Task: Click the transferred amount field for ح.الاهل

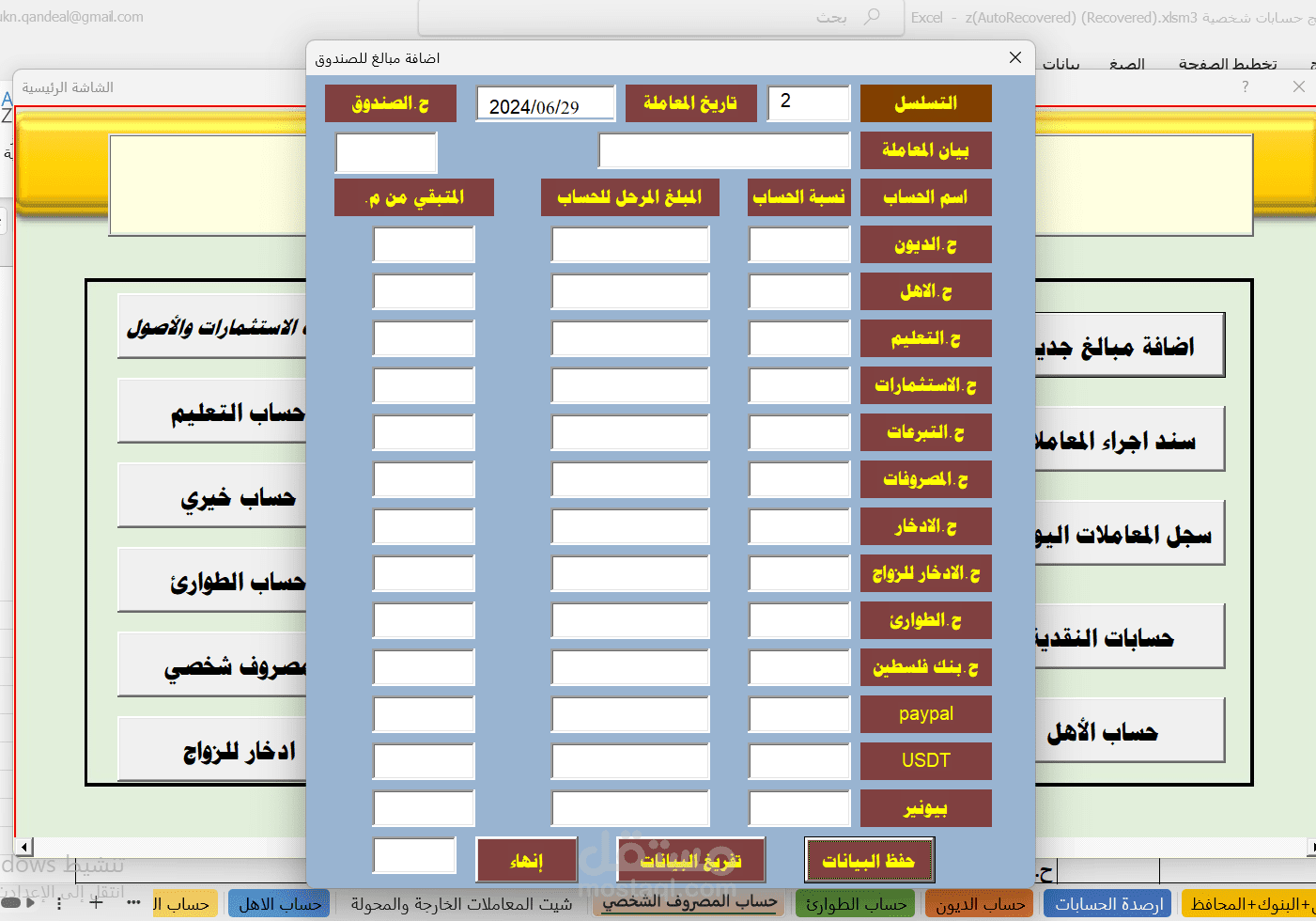Action: tap(630, 291)
